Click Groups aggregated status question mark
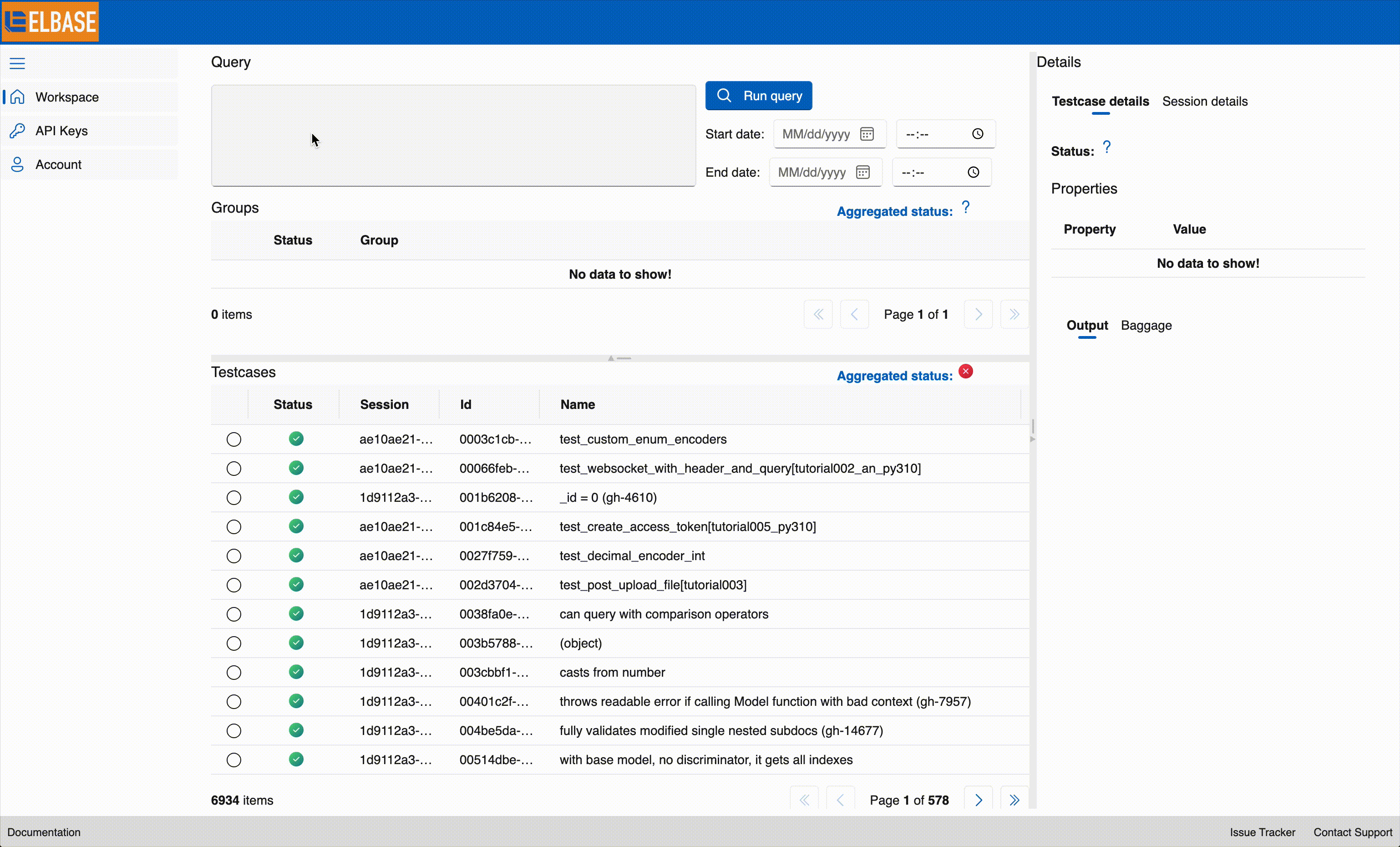Viewport: 1400px width, 847px height. coord(966,208)
